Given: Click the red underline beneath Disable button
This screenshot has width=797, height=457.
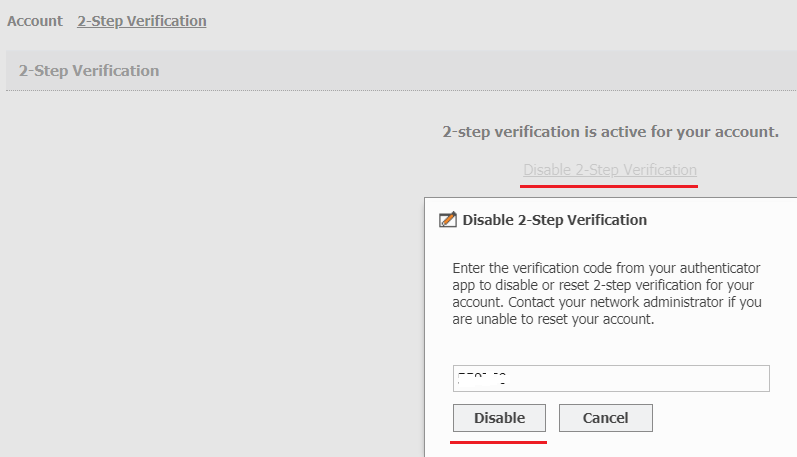Looking at the screenshot, I should point(498,442).
